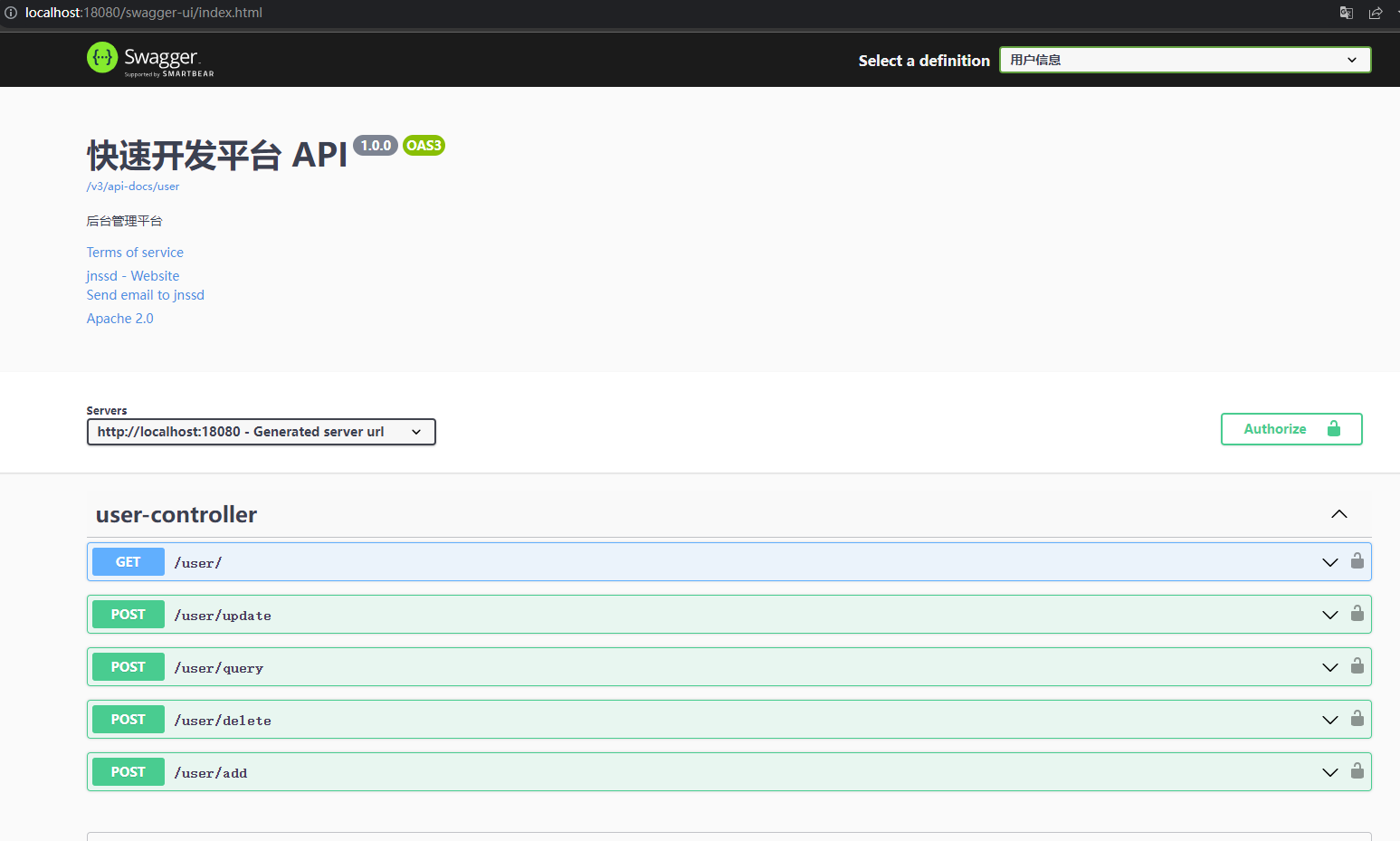Open the Select a definition dropdown
This screenshot has height=841, width=1400.
click(1185, 60)
